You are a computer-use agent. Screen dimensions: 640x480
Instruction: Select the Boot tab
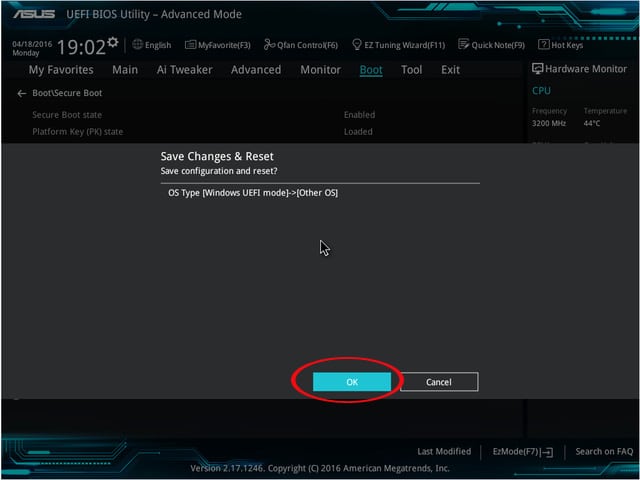(x=371, y=70)
